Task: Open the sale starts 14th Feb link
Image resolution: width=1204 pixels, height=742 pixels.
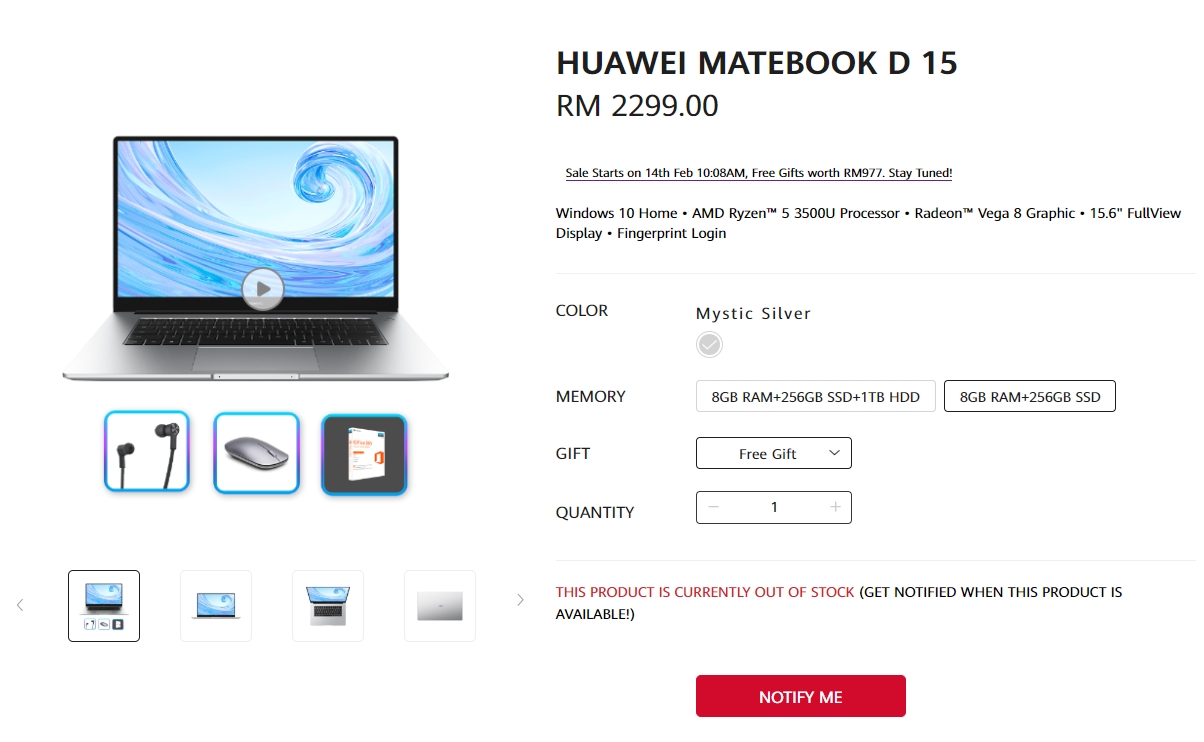Action: [759, 173]
